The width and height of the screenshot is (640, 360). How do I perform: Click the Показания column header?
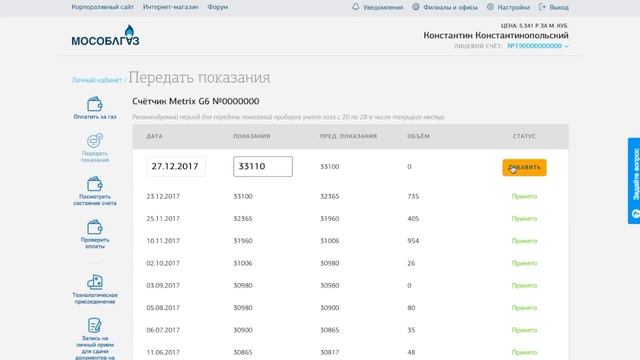(252, 136)
